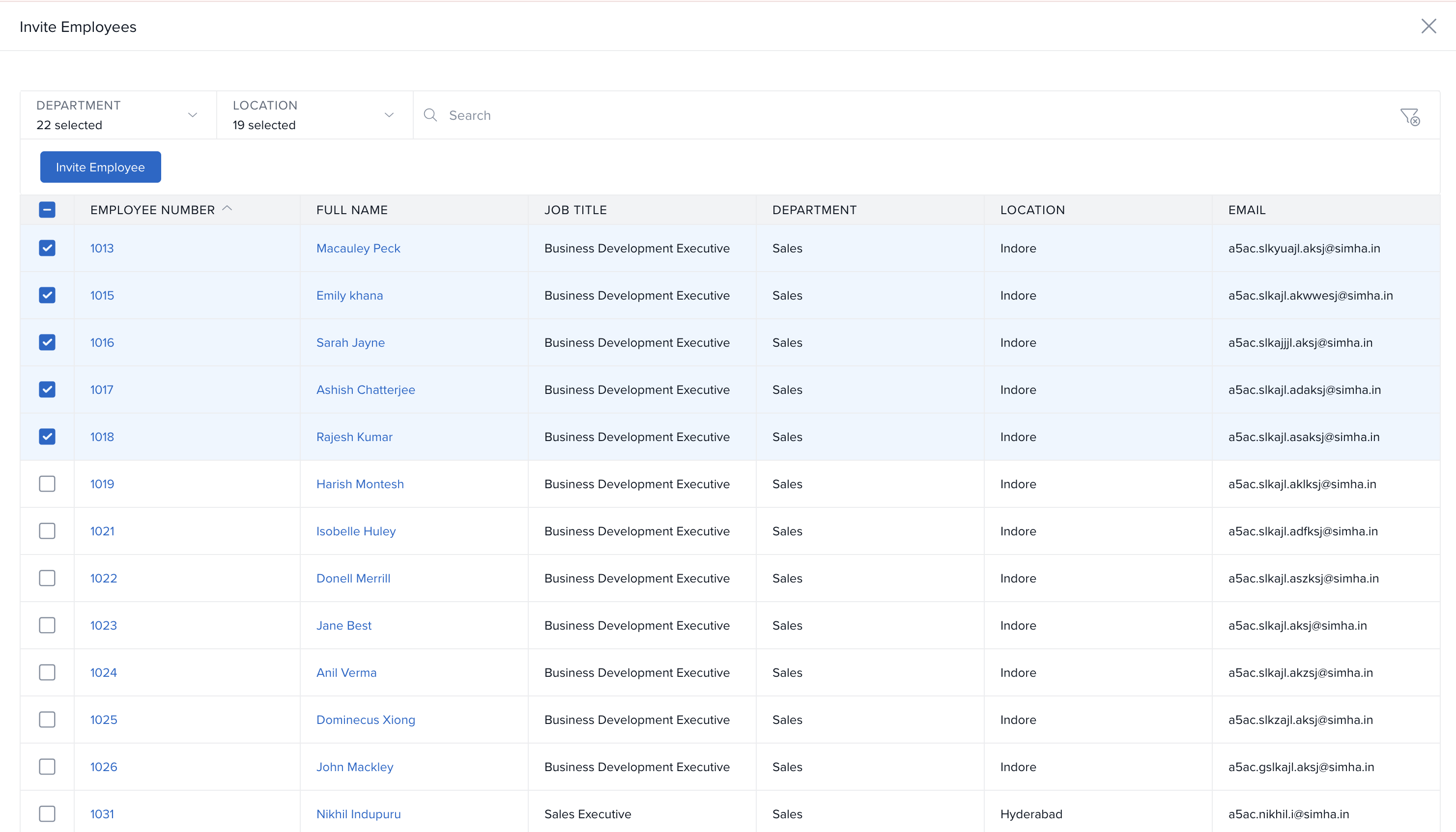Open Nikhil Indupuru's name link
The width and height of the screenshot is (1456, 832).
tap(358, 814)
